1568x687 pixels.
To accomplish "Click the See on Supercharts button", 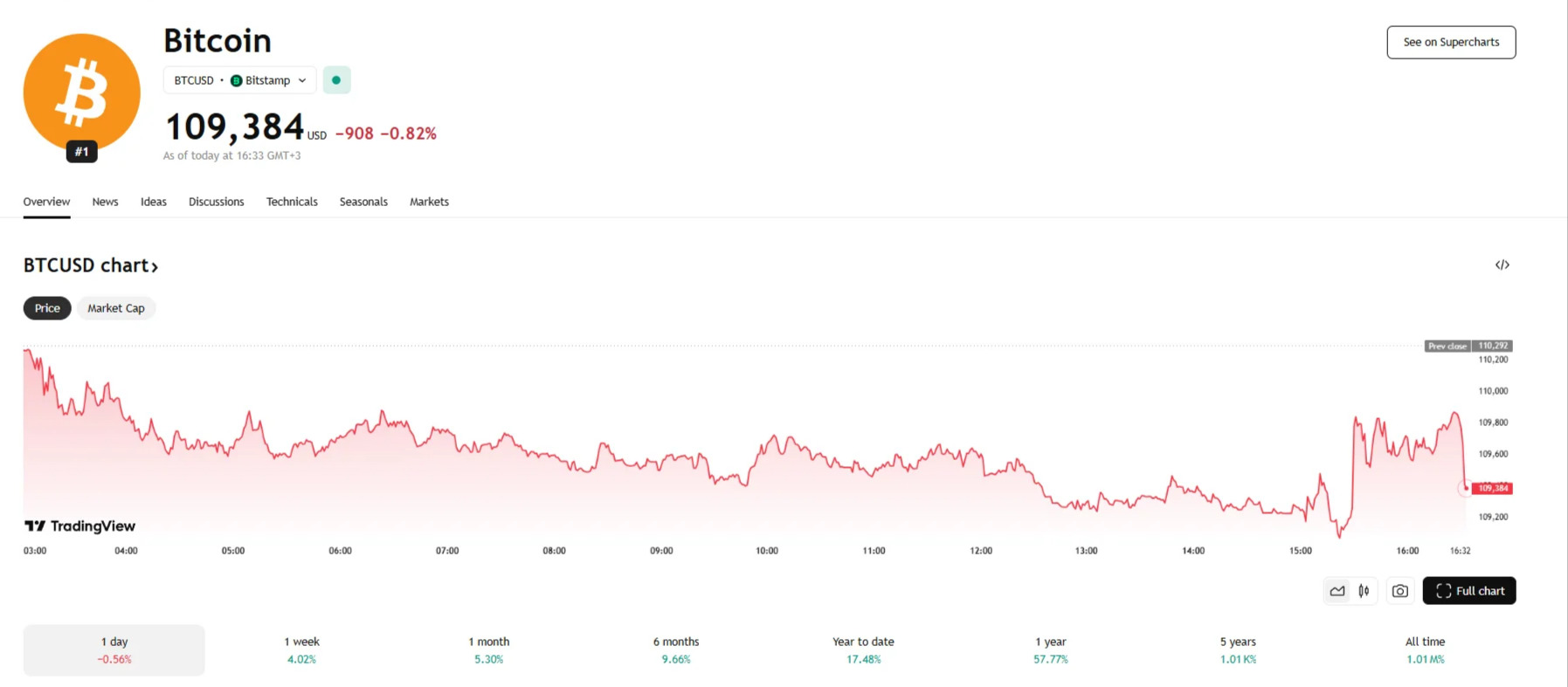I will tap(1450, 42).
